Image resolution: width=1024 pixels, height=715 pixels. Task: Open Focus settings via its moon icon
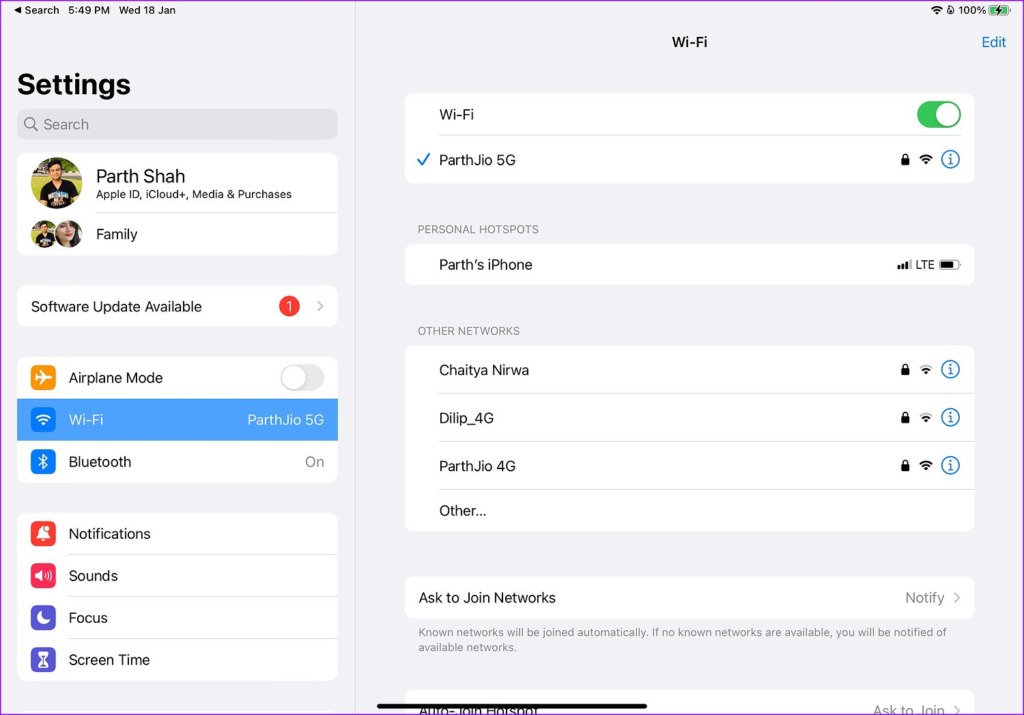[42, 617]
